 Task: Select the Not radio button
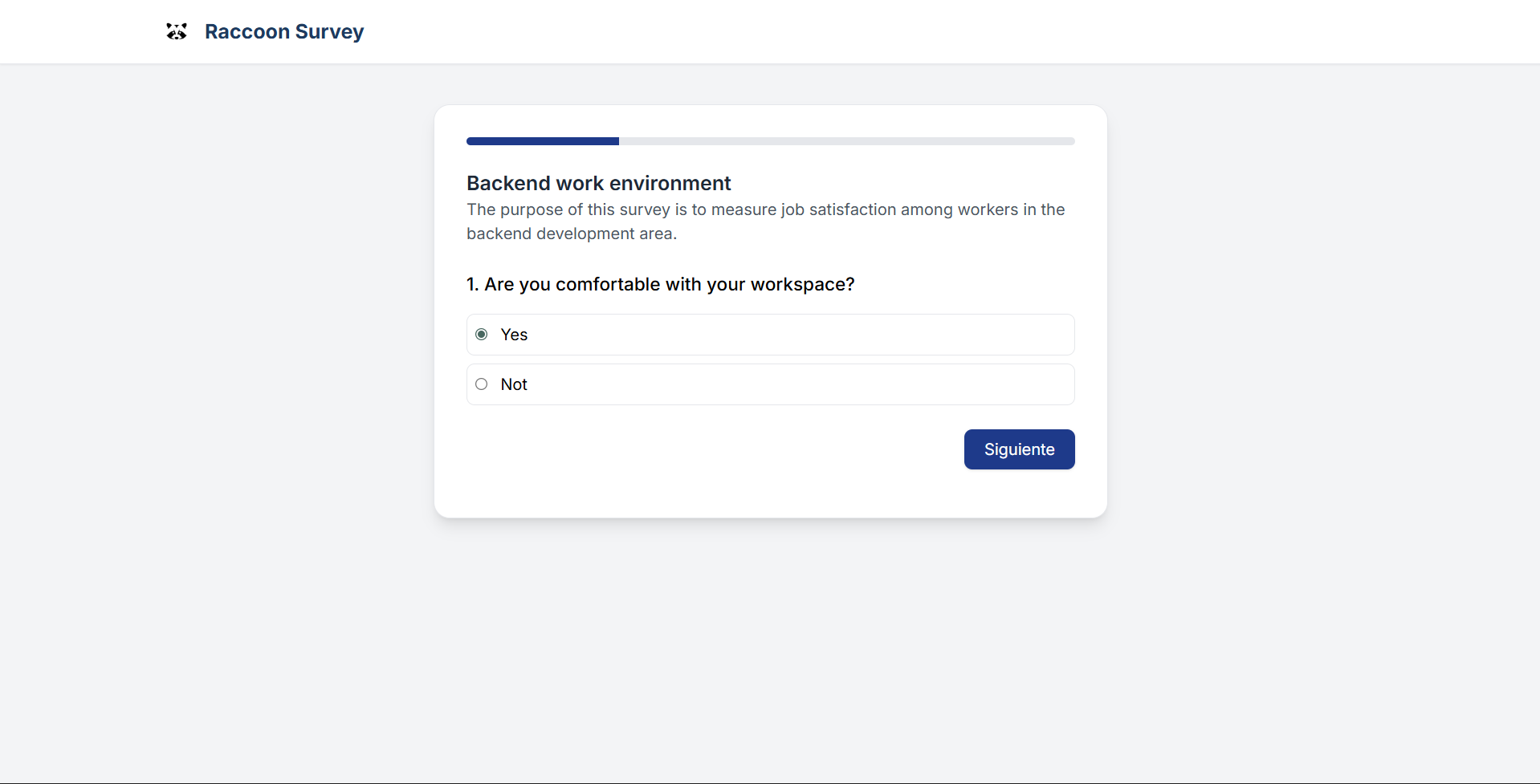482,384
